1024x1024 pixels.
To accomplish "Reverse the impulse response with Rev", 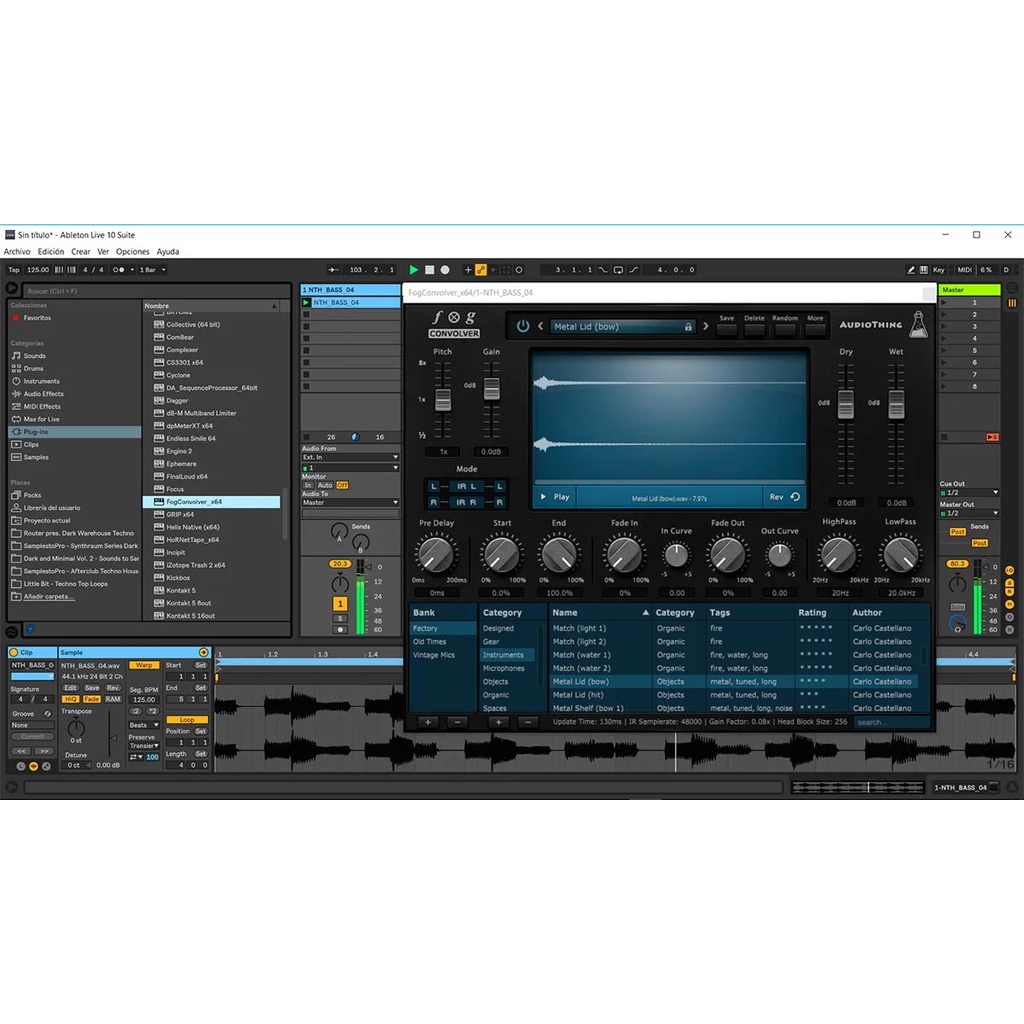I will tap(784, 497).
